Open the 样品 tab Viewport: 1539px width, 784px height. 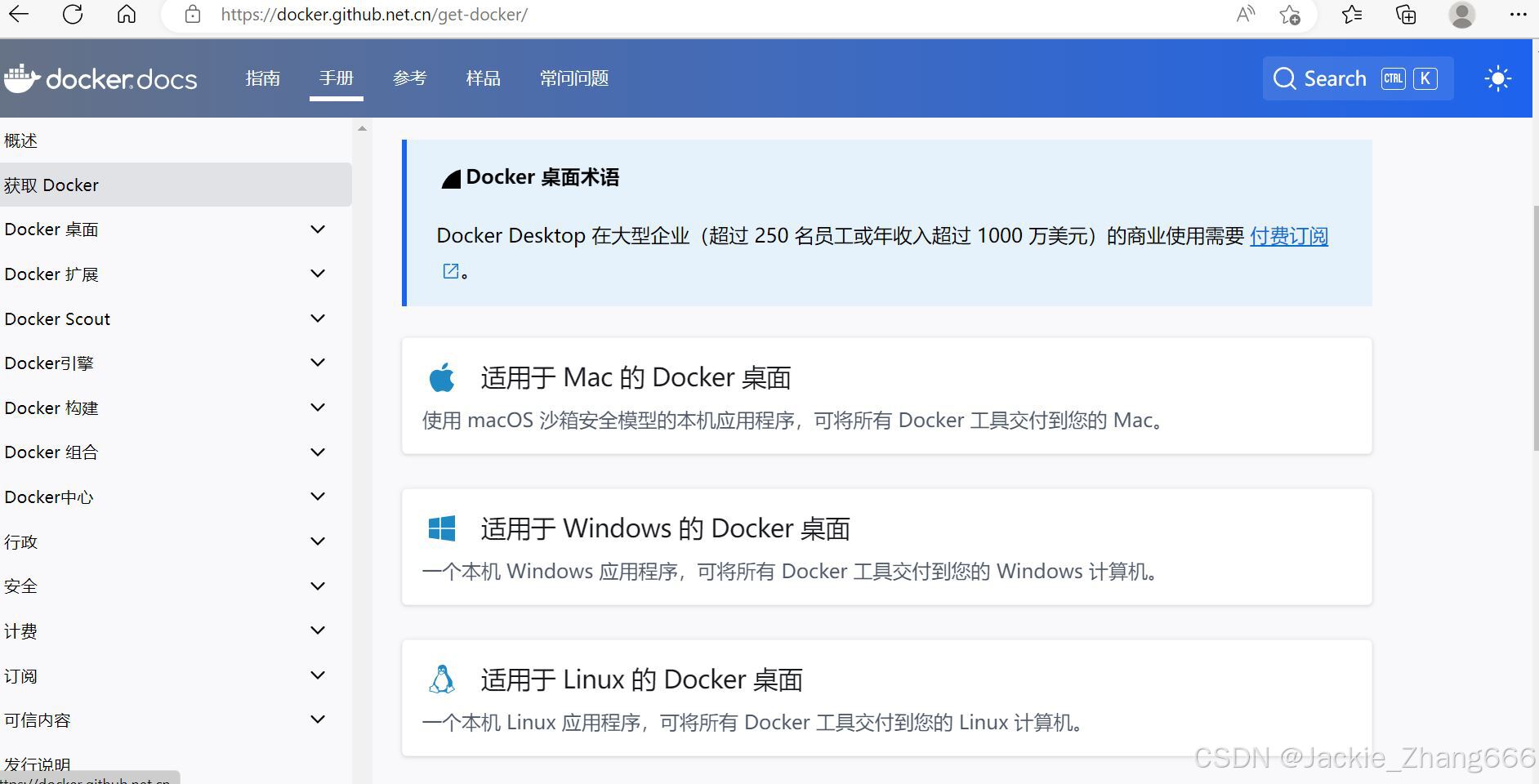[x=484, y=78]
